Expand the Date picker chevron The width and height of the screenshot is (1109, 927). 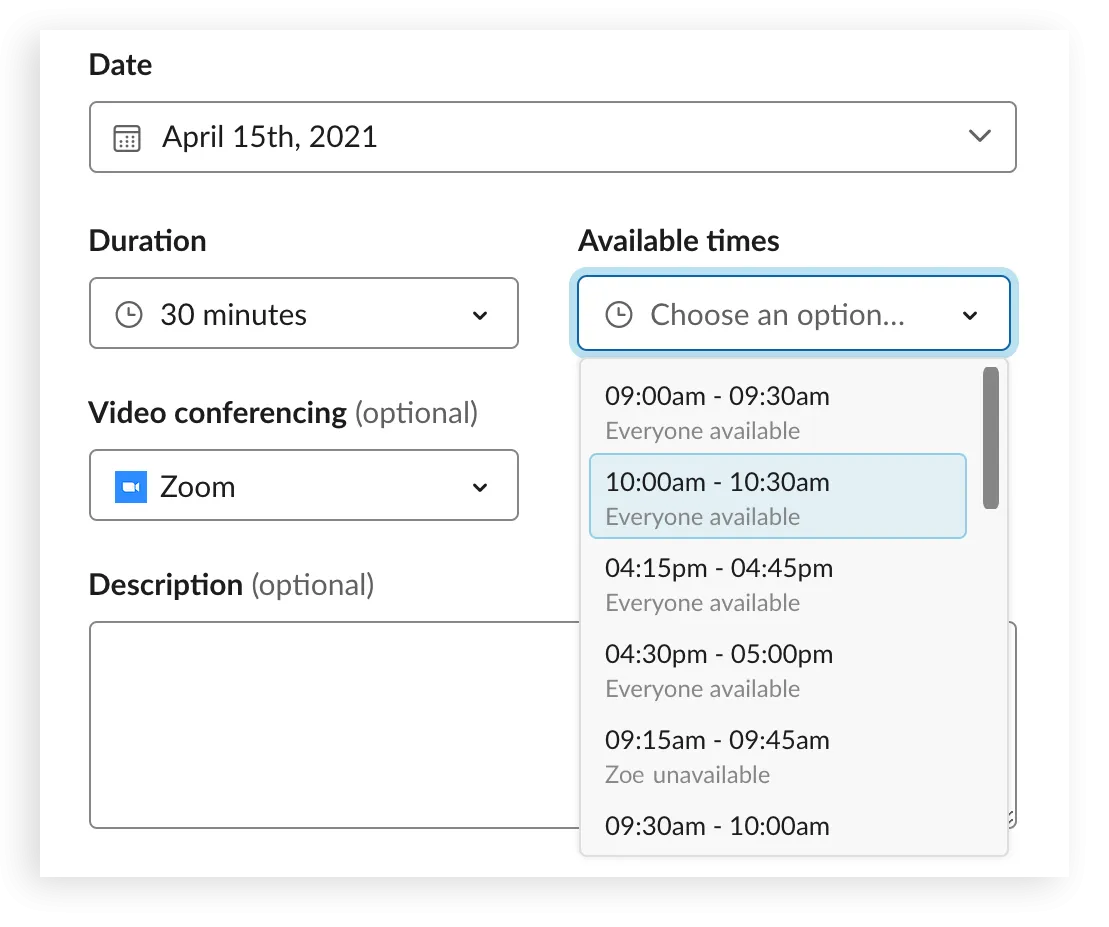pyautogui.click(x=979, y=136)
